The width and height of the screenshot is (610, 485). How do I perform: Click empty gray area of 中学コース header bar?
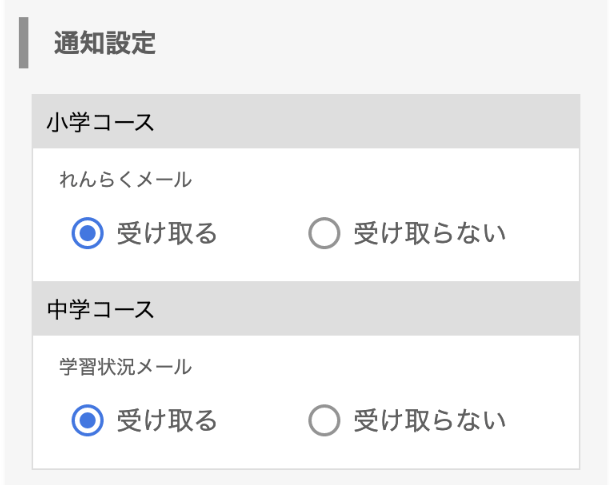[x=400, y=308]
